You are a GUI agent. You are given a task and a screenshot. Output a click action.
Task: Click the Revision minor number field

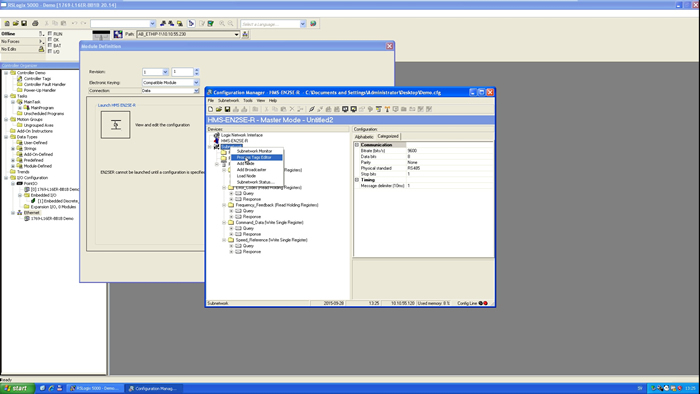[x=183, y=72]
